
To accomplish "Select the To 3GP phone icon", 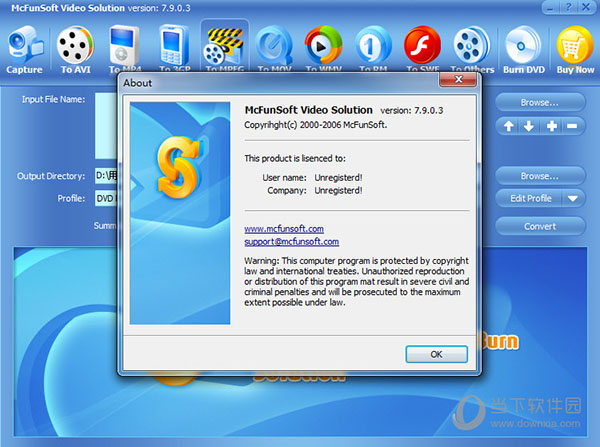I will pos(174,48).
